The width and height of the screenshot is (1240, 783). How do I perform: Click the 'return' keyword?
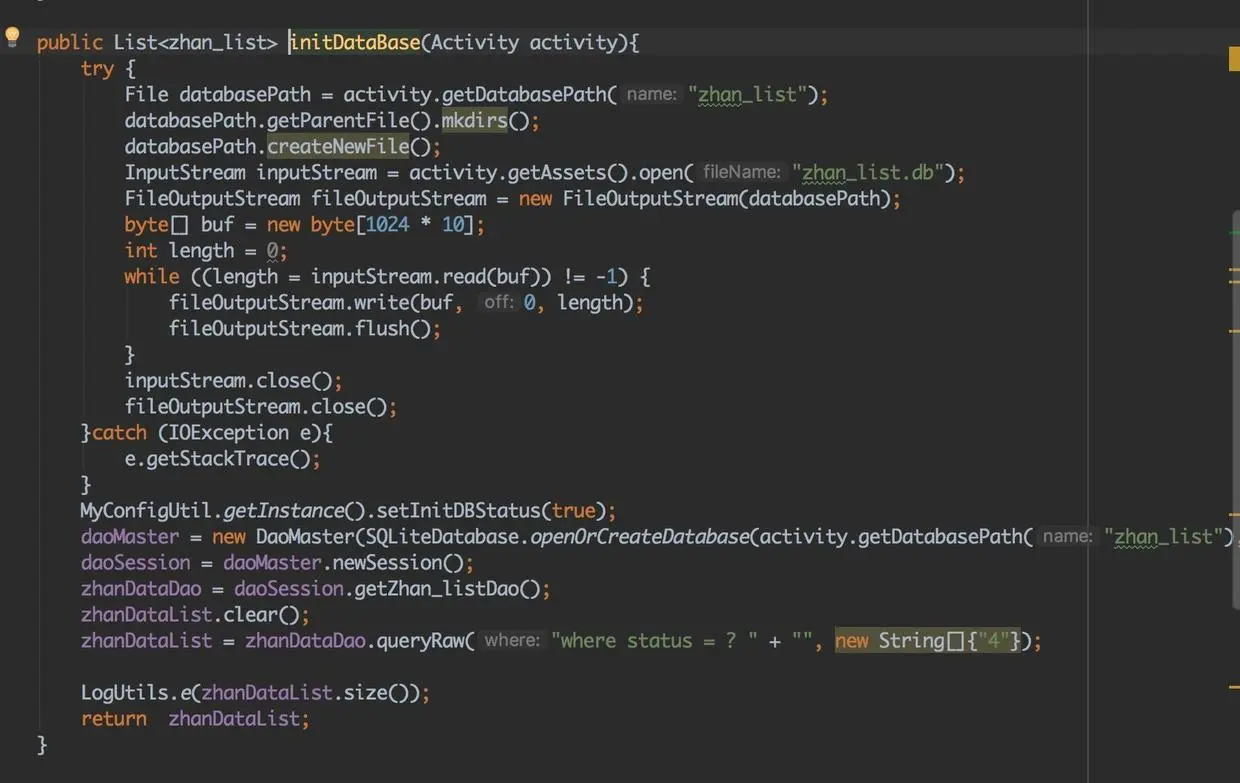(x=113, y=718)
